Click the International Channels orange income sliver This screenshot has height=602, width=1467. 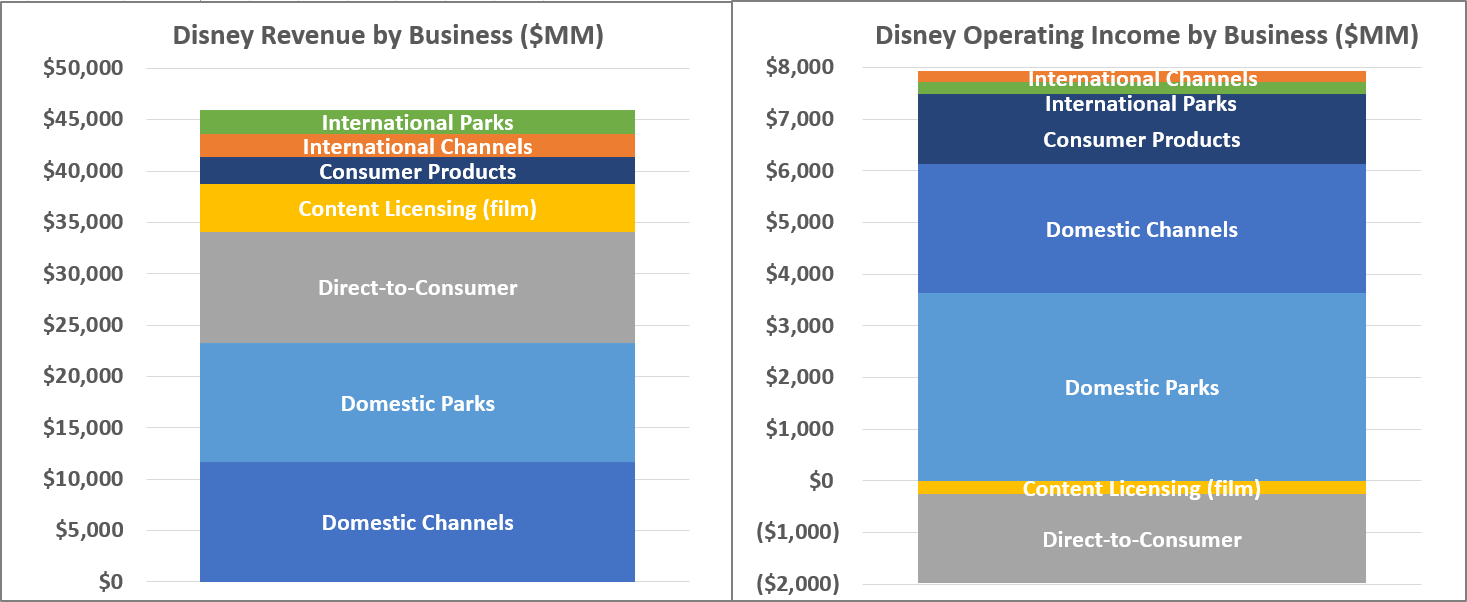pyautogui.click(x=1140, y=77)
